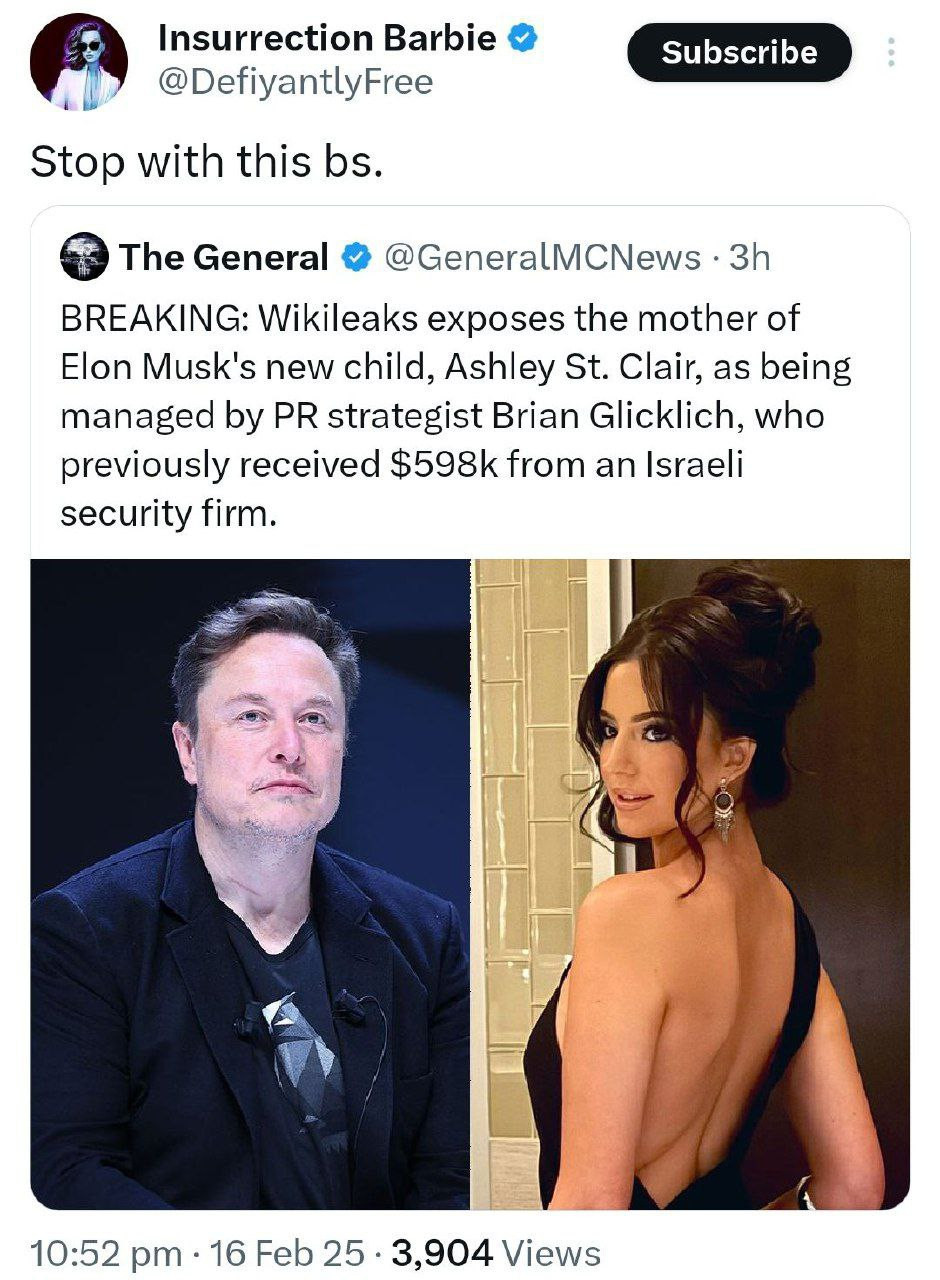Open Insurrection Barbie's profile avatar
The image size is (940, 1280).
coord(77,62)
